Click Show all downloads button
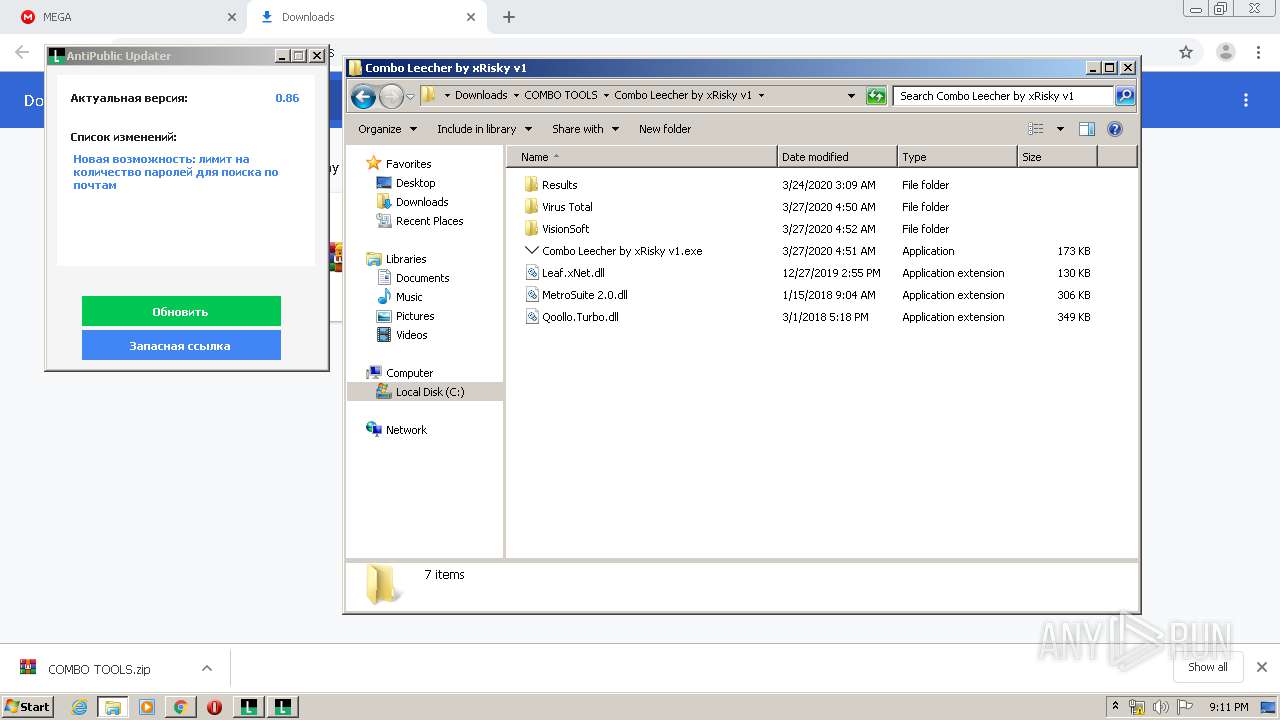Image resolution: width=1280 pixels, height=720 pixels. point(1207,667)
